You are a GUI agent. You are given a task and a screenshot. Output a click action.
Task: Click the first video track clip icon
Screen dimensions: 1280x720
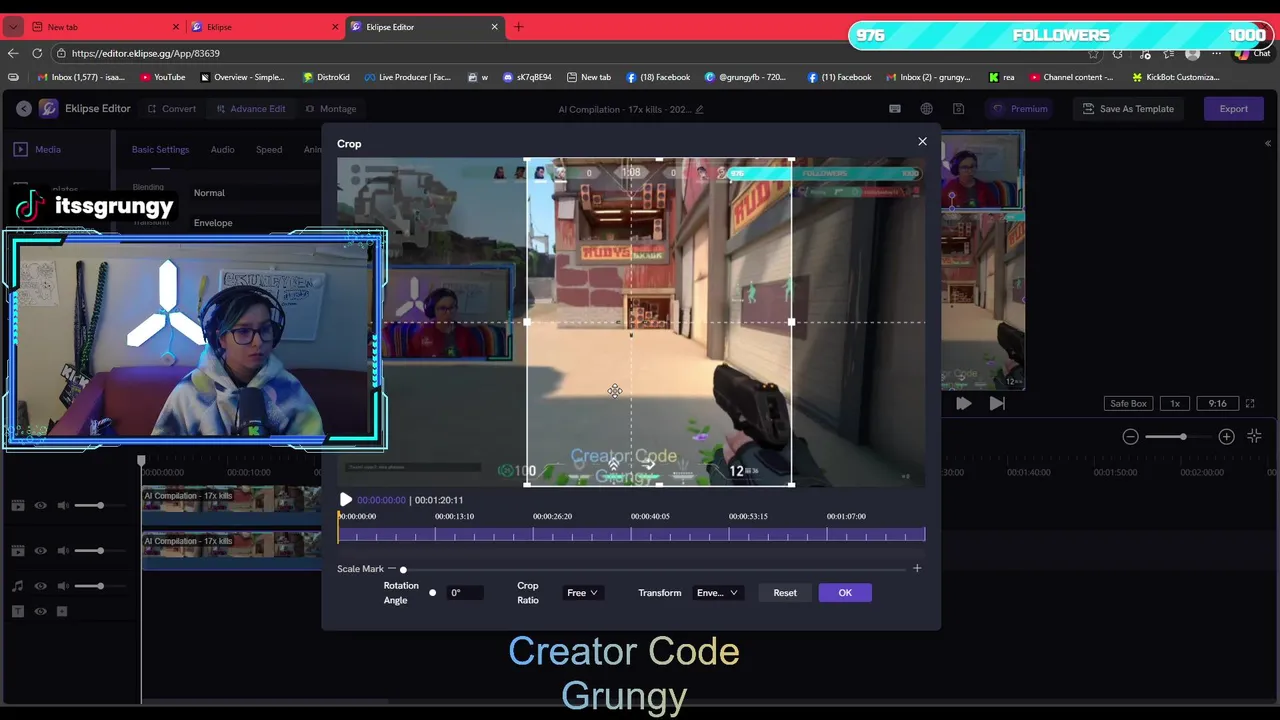pyautogui.click(x=17, y=506)
